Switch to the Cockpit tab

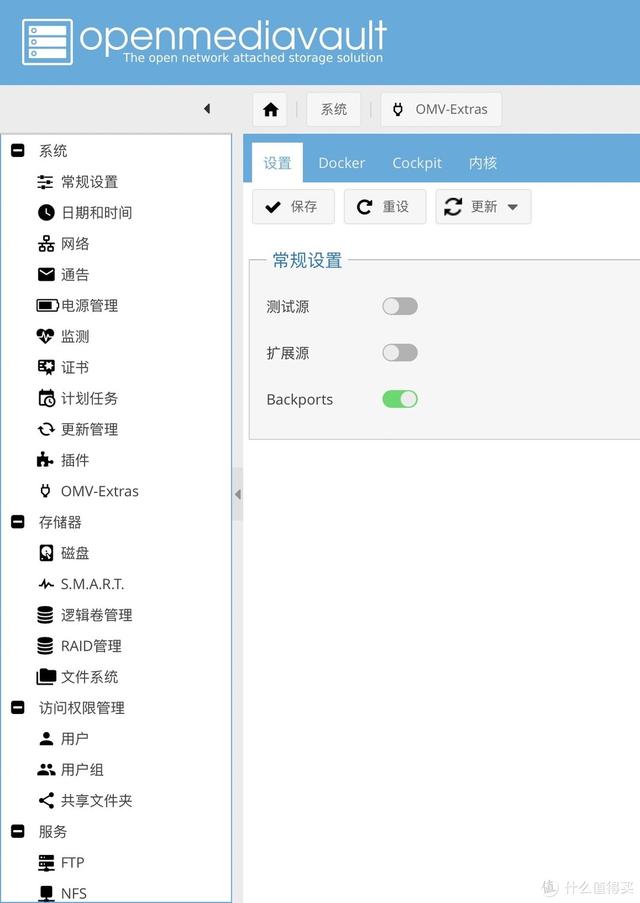[x=417, y=163]
